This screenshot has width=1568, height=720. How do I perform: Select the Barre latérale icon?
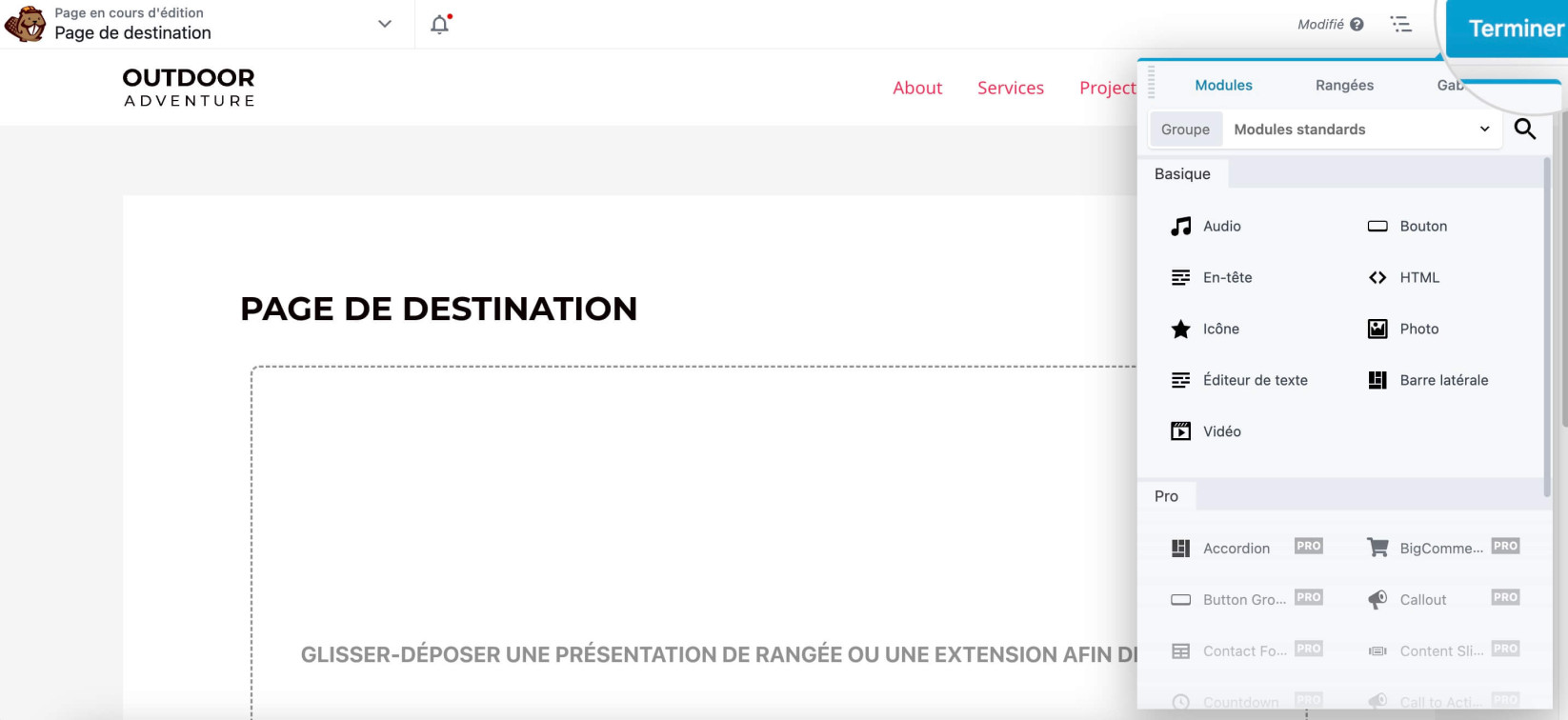[1377, 380]
